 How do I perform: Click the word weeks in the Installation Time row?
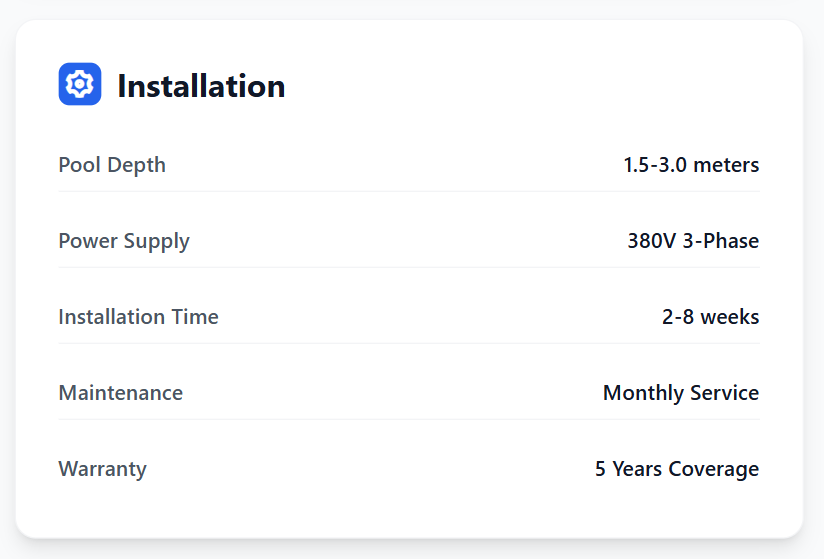(x=730, y=317)
